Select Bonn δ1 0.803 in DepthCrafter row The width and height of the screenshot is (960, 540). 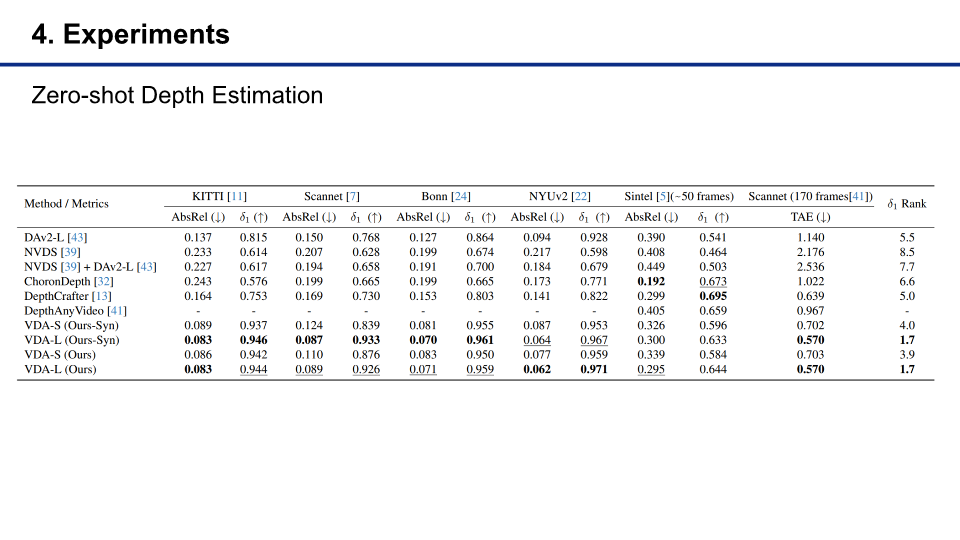point(480,296)
